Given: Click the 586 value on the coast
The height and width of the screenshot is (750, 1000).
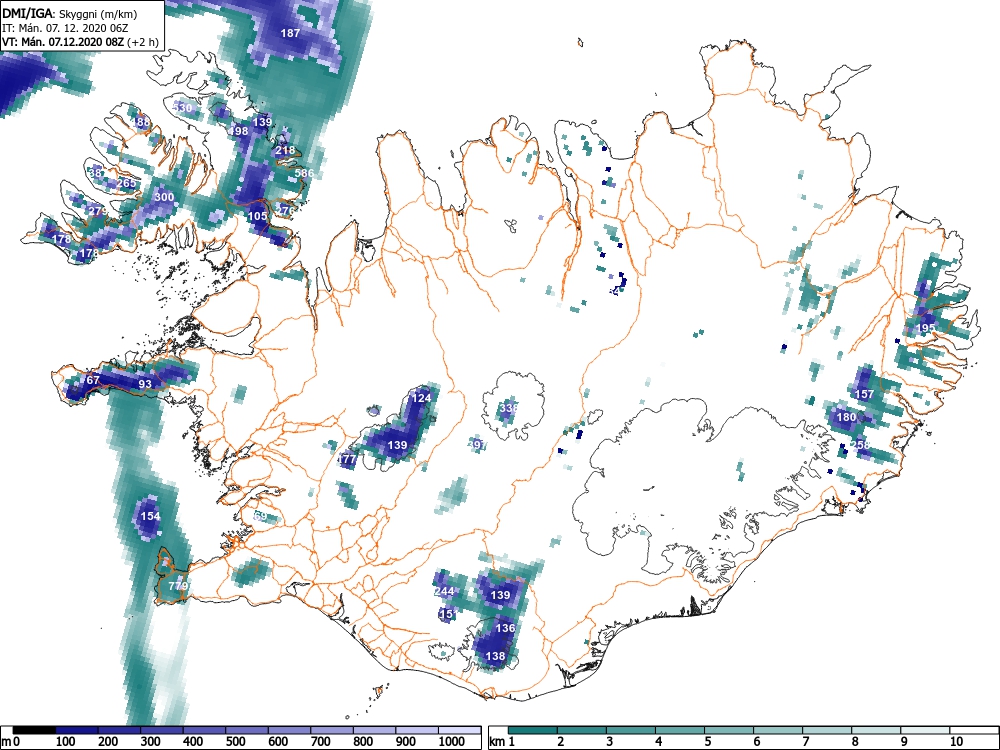Looking at the screenshot, I should [x=304, y=173].
